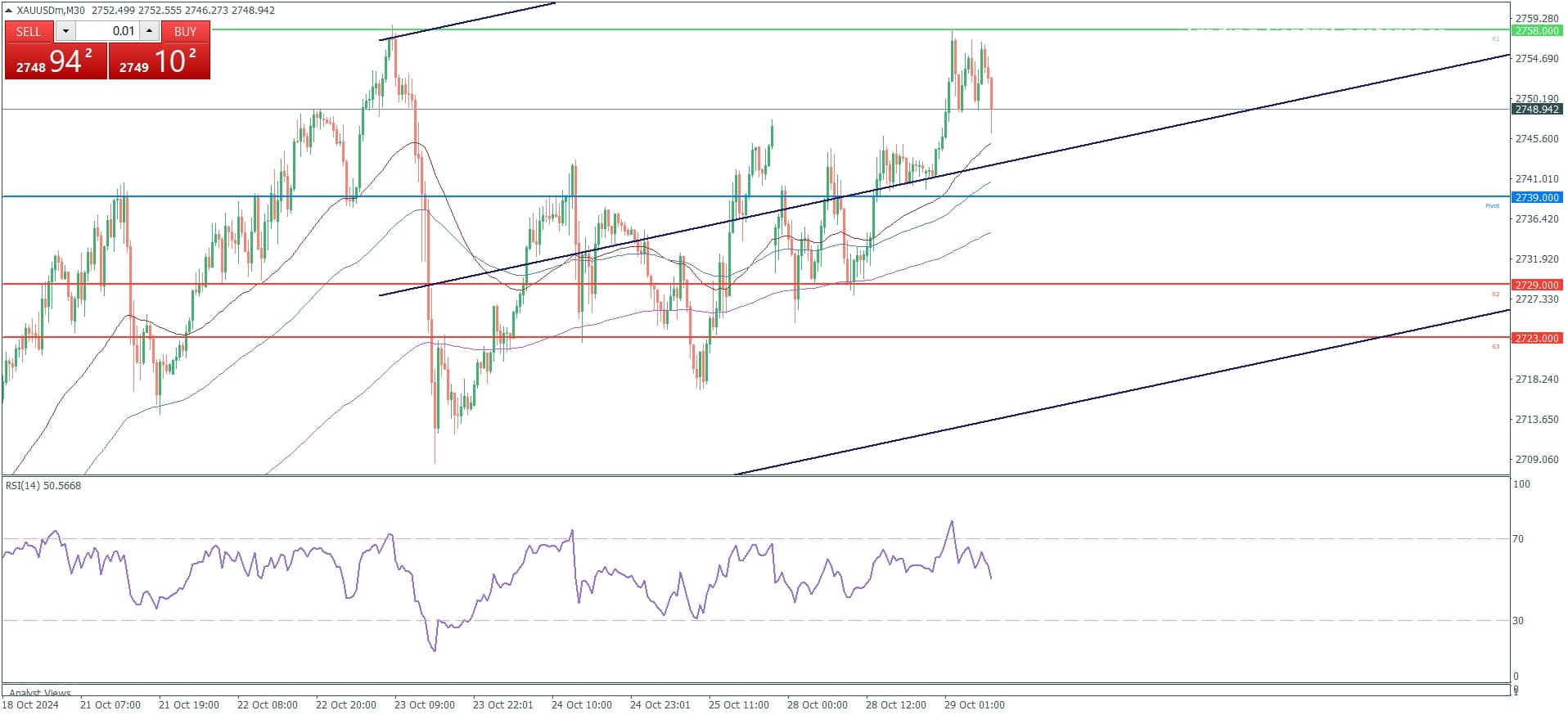Screen dimensions: 1568x715
Task: Click the 23 Oct 09:00 time label
Action: tap(425, 705)
